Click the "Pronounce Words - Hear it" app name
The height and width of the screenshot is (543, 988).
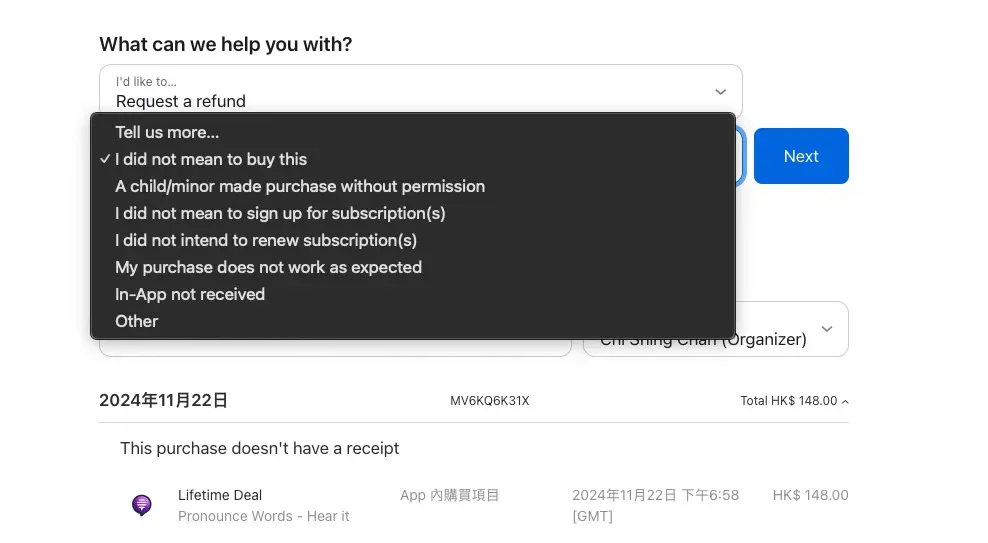(264, 516)
